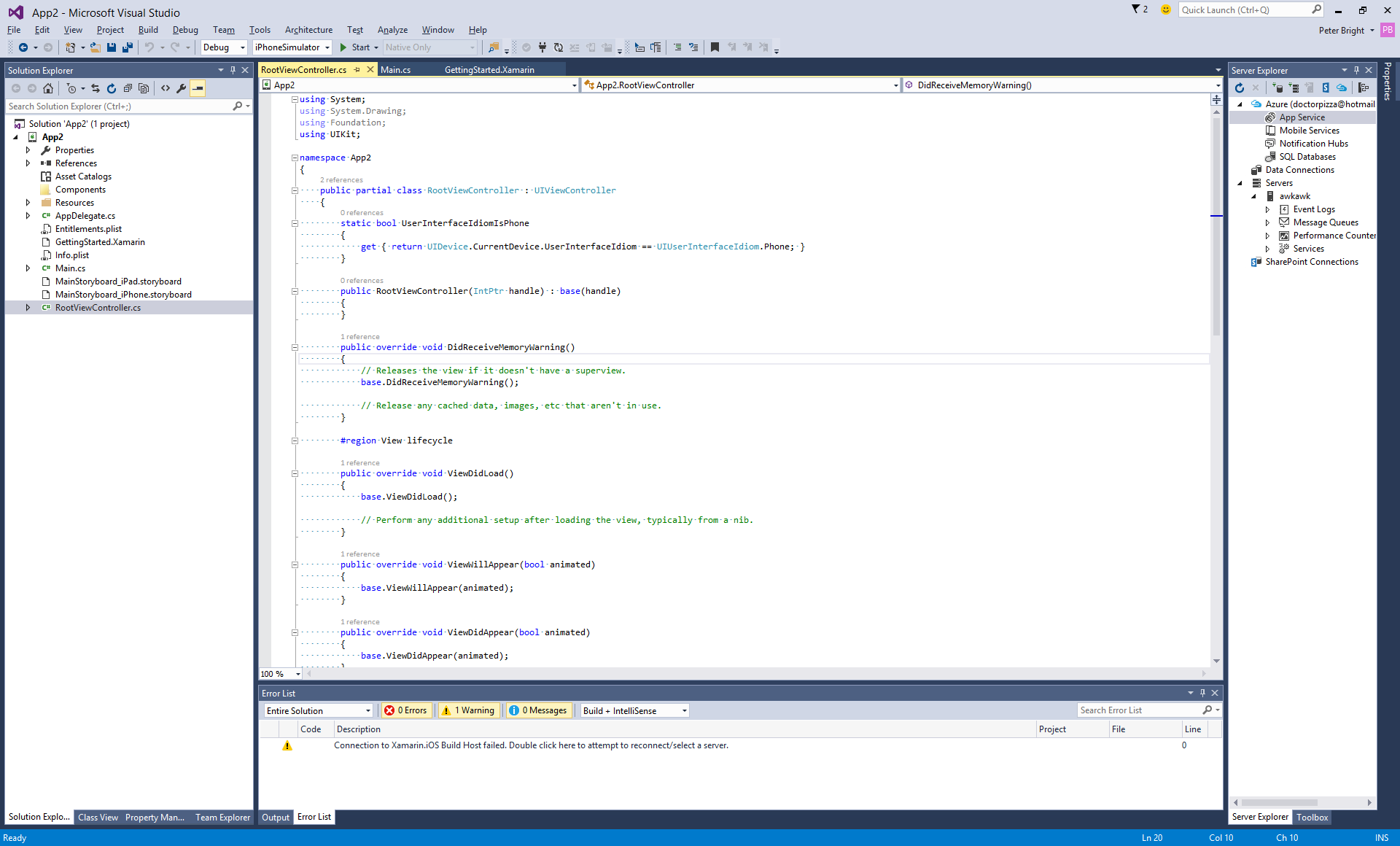Select the Properties wrench in Solution Explorer
Image resolution: width=1400 pixels, height=846 pixels.
click(182, 88)
